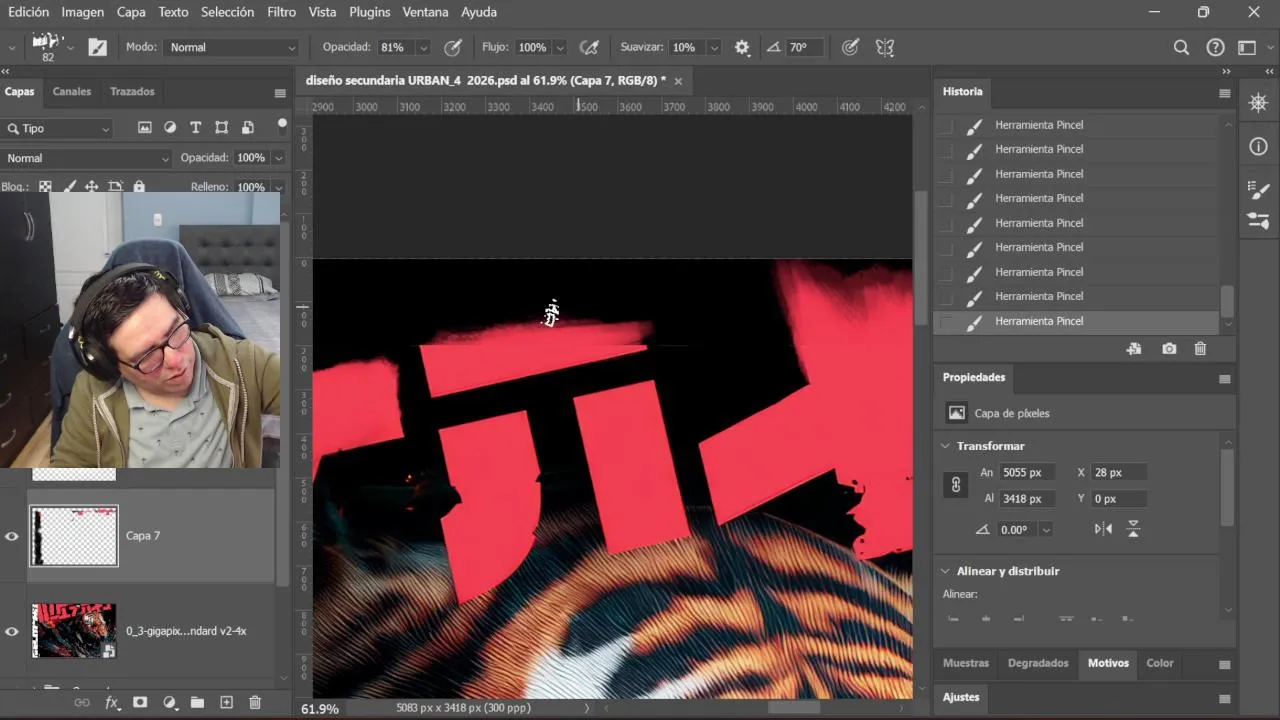Create a new group folder icon
This screenshot has height=720, width=1280.
(197, 703)
